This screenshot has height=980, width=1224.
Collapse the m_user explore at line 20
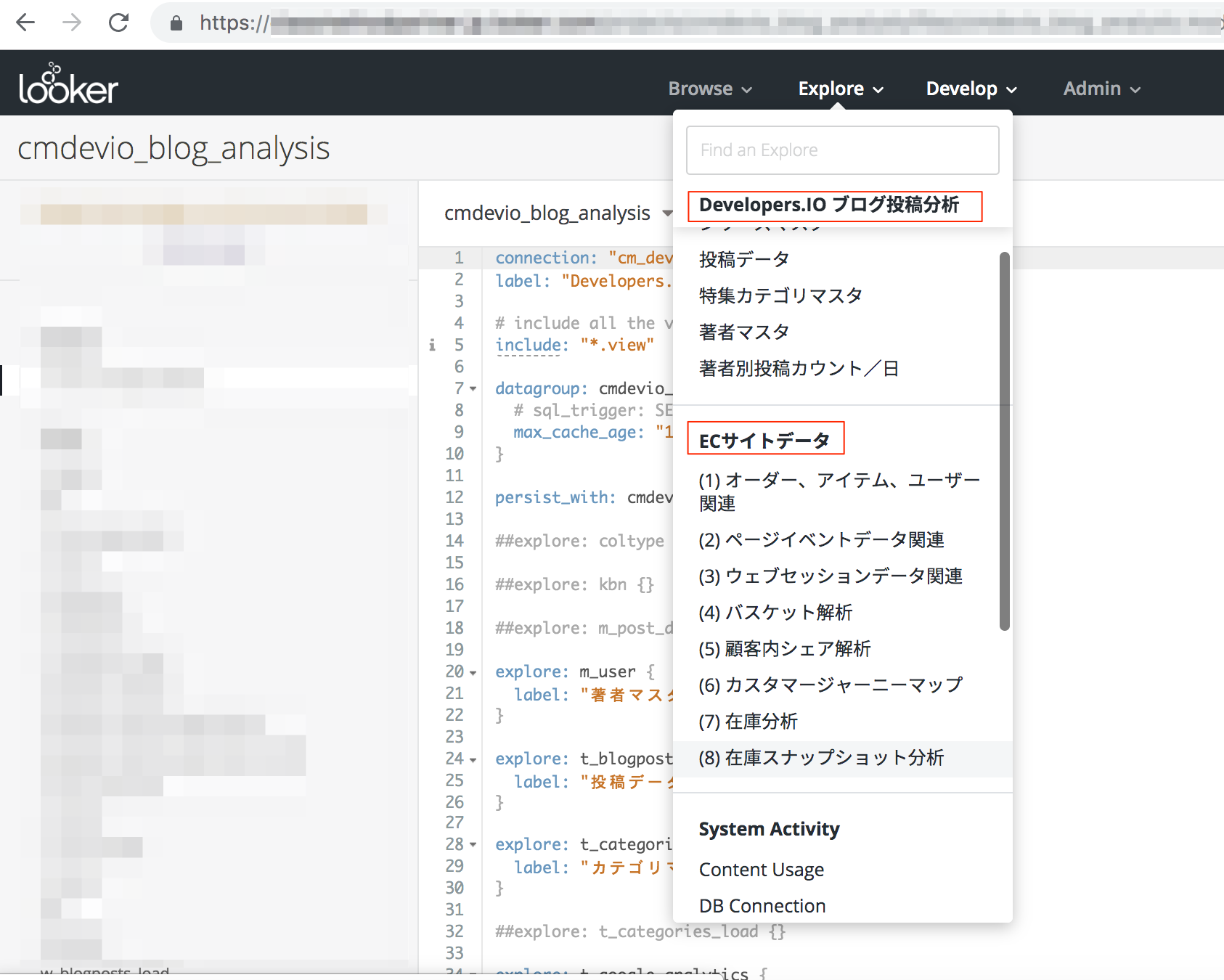473,672
